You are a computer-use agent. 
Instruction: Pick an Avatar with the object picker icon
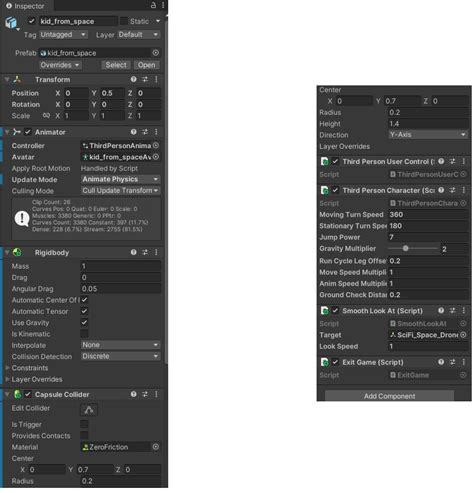tap(156, 157)
